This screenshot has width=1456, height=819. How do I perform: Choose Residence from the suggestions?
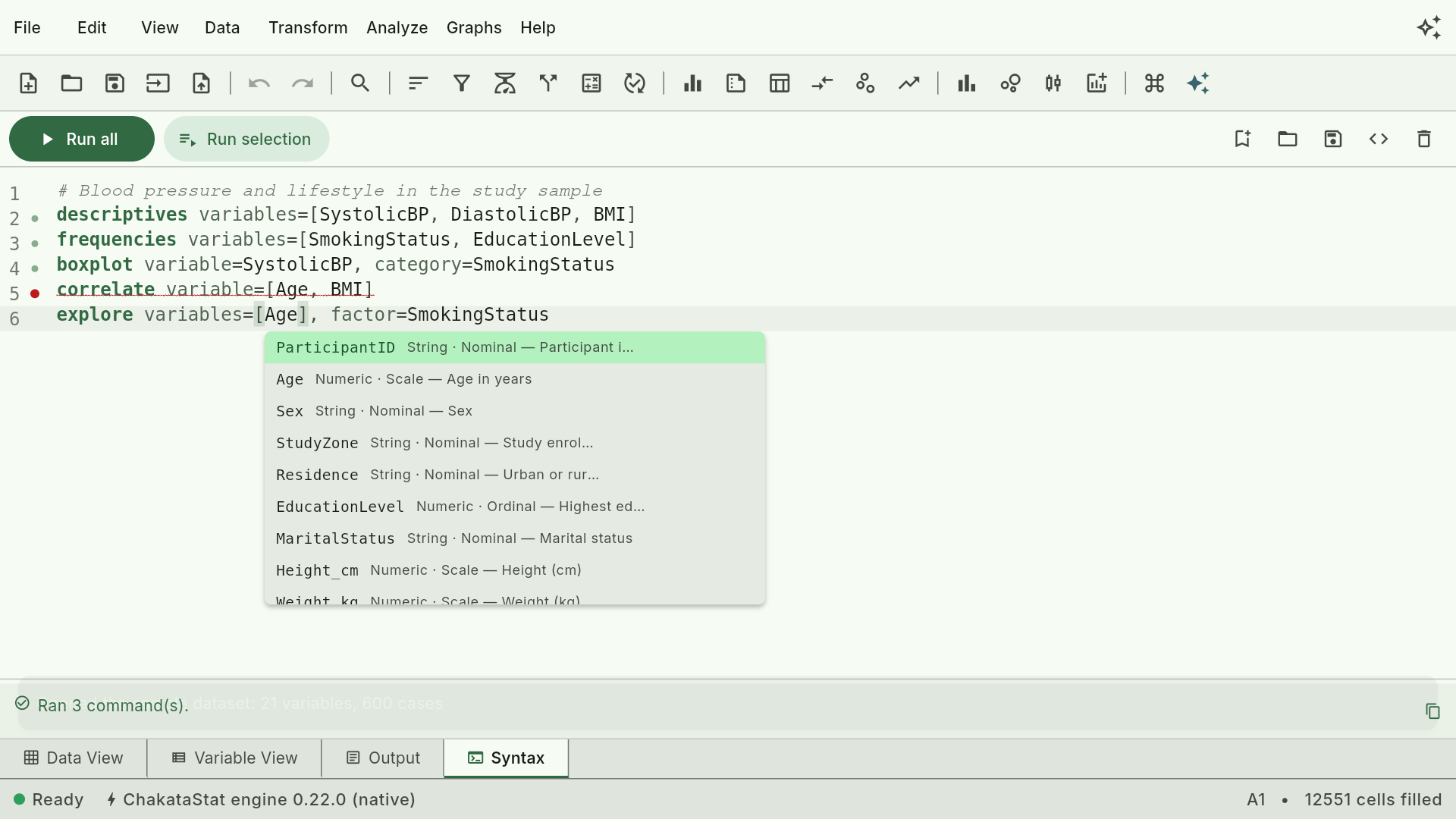pos(515,475)
